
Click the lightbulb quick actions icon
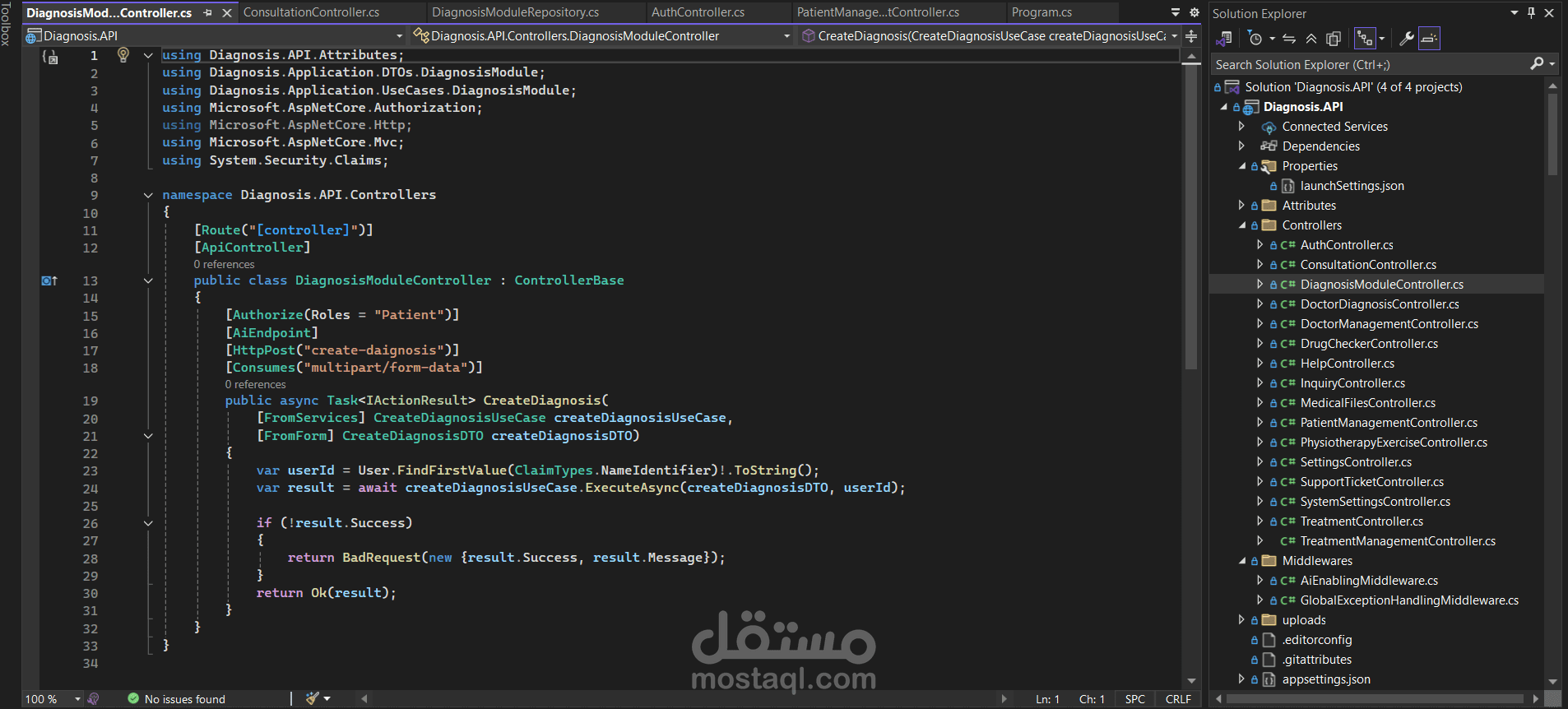click(123, 54)
